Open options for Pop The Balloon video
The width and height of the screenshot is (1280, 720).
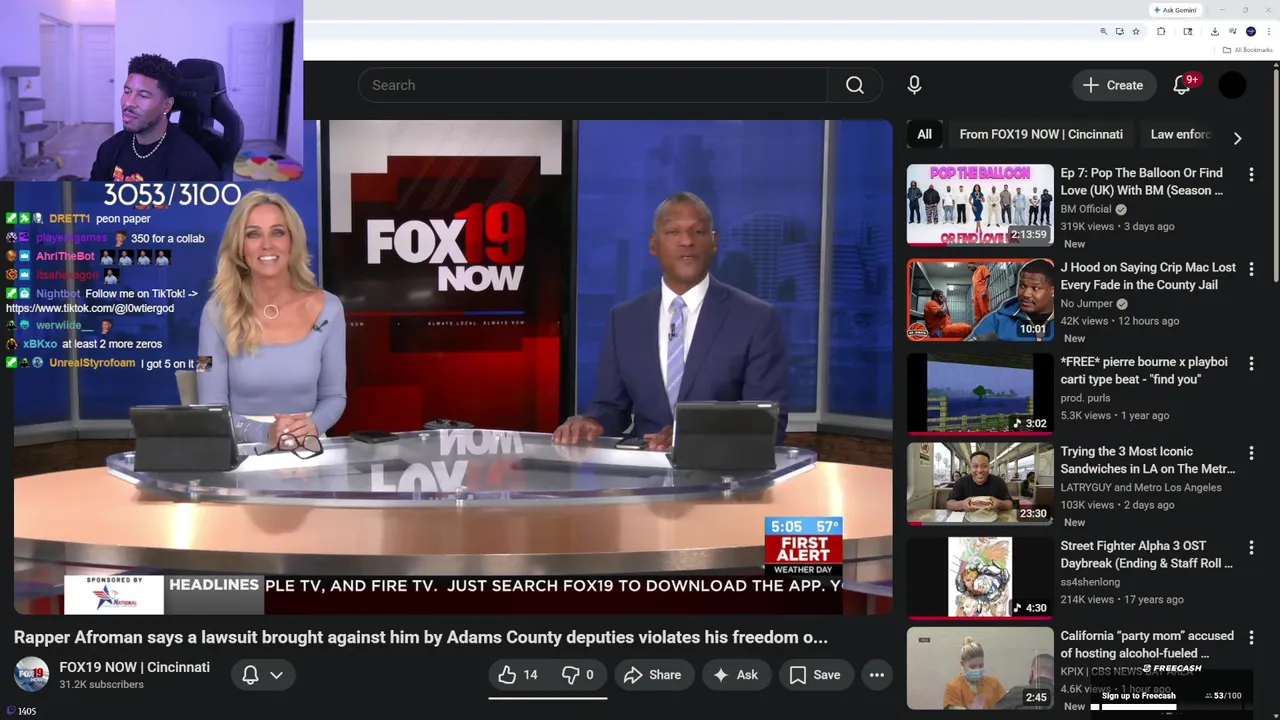1251,174
